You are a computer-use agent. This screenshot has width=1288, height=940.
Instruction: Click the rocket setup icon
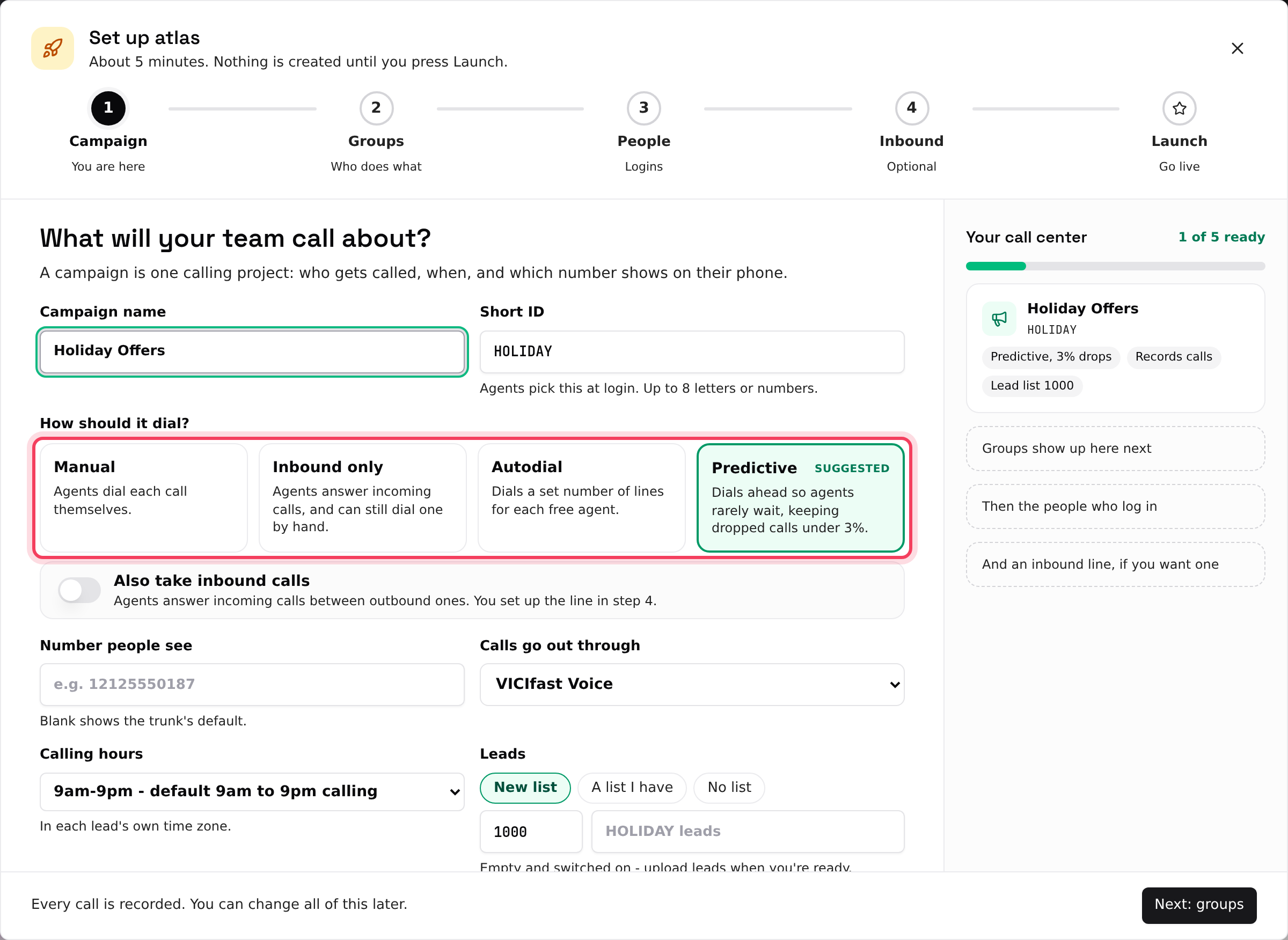click(53, 48)
